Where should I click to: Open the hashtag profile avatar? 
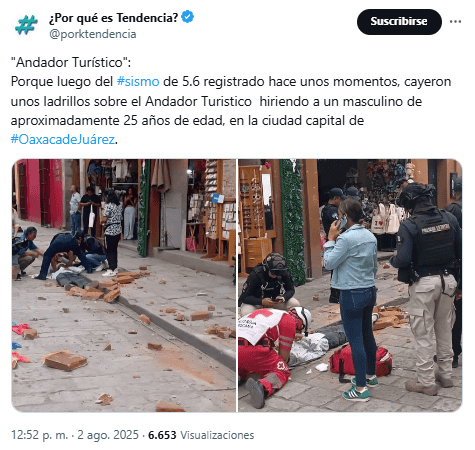point(26,26)
